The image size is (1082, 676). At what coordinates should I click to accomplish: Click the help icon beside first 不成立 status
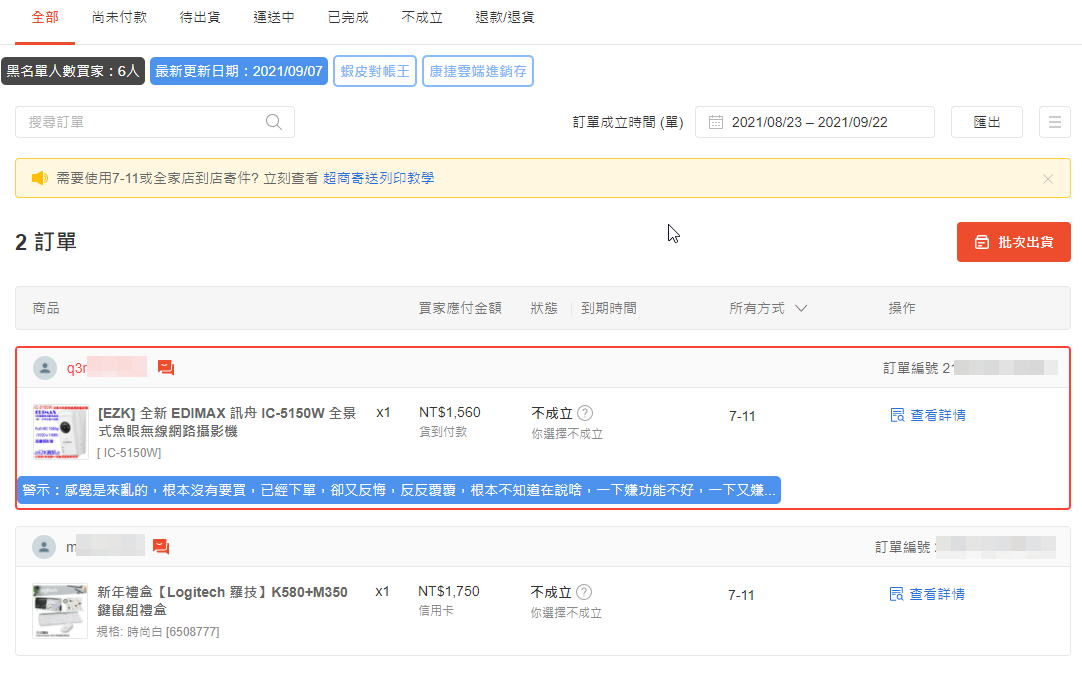585,413
